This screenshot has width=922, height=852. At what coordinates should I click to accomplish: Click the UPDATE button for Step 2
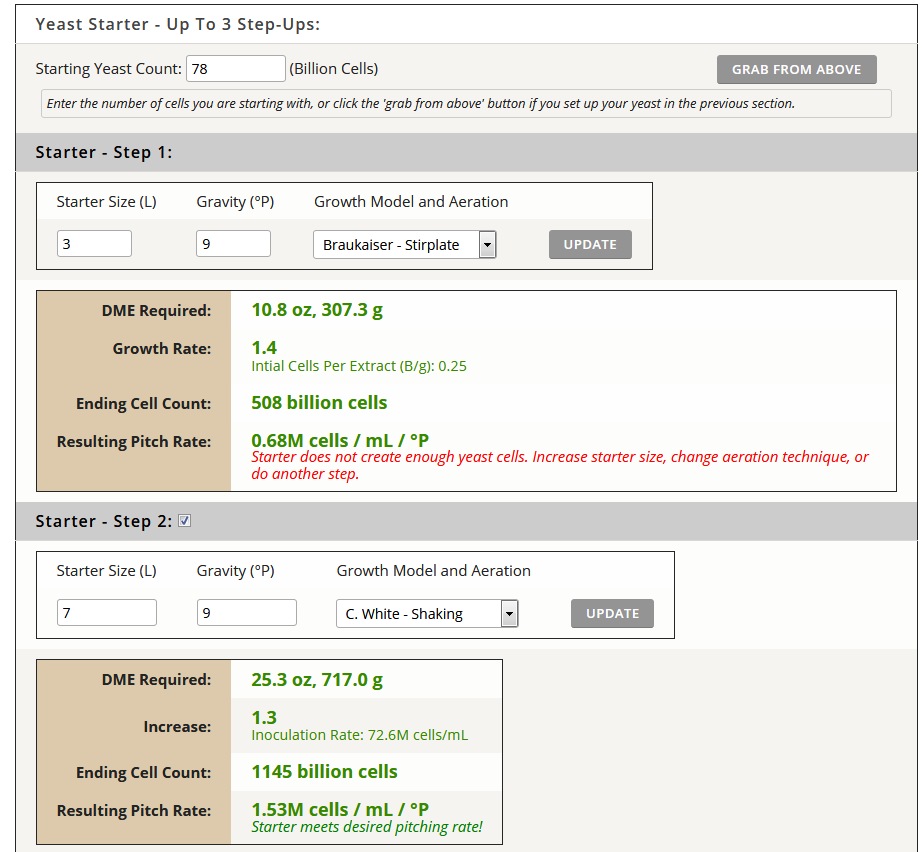612,614
